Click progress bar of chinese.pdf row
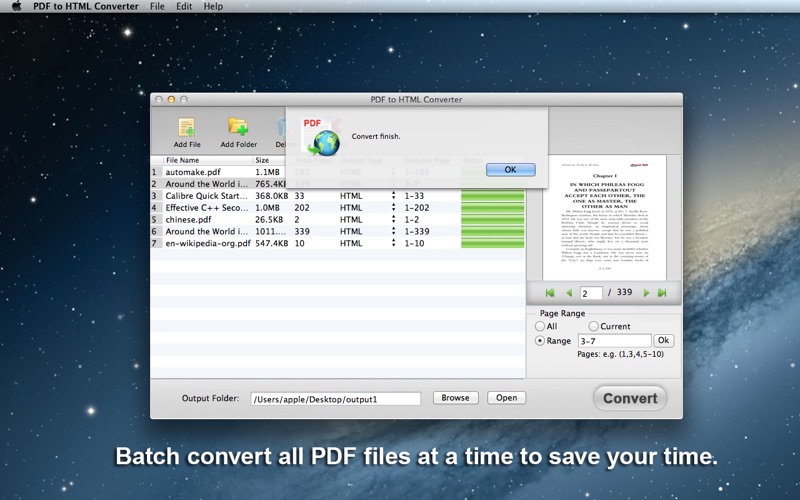 pos(492,219)
